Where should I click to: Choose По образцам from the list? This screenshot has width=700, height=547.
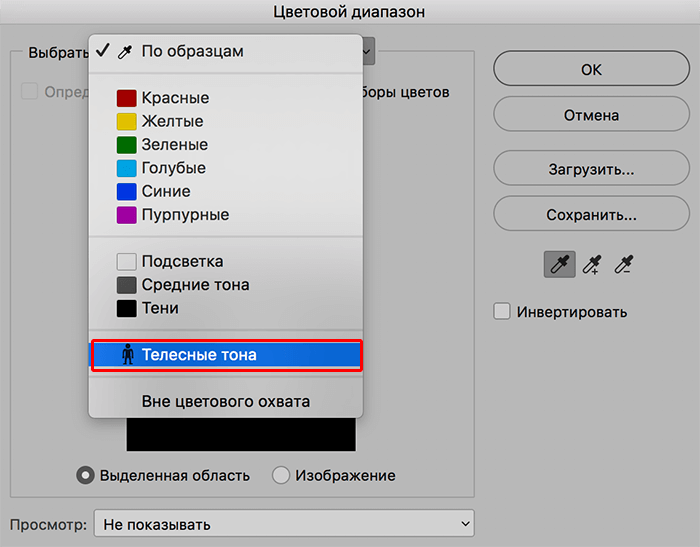click(x=226, y=52)
